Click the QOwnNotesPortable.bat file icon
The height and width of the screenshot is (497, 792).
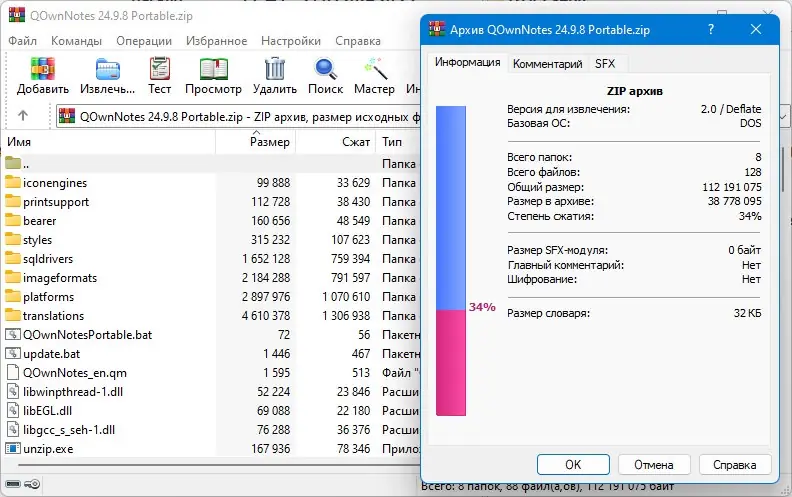click(x=13, y=334)
